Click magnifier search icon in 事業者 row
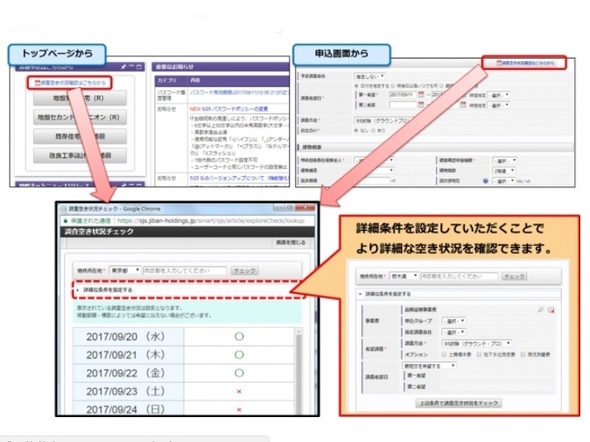The image size is (590, 442). point(541,310)
